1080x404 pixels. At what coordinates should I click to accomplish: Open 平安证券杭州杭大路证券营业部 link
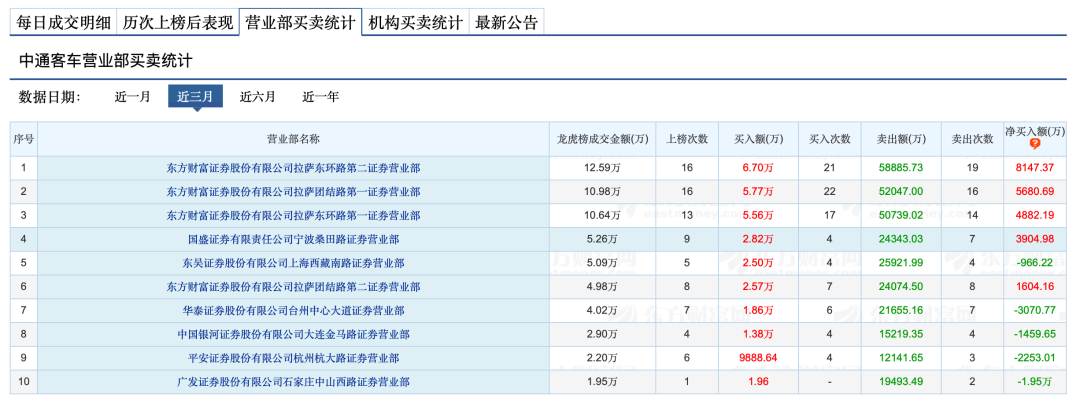pyautogui.click(x=293, y=358)
